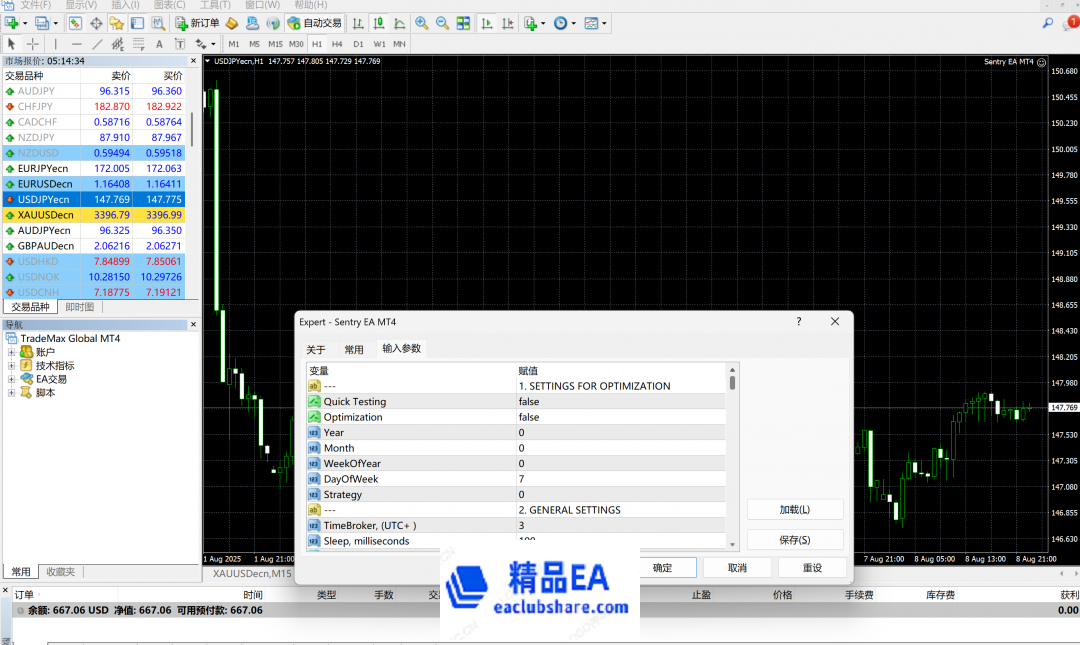Click the zoom in magnifier icon
The image size is (1080, 645).
tap(422, 23)
